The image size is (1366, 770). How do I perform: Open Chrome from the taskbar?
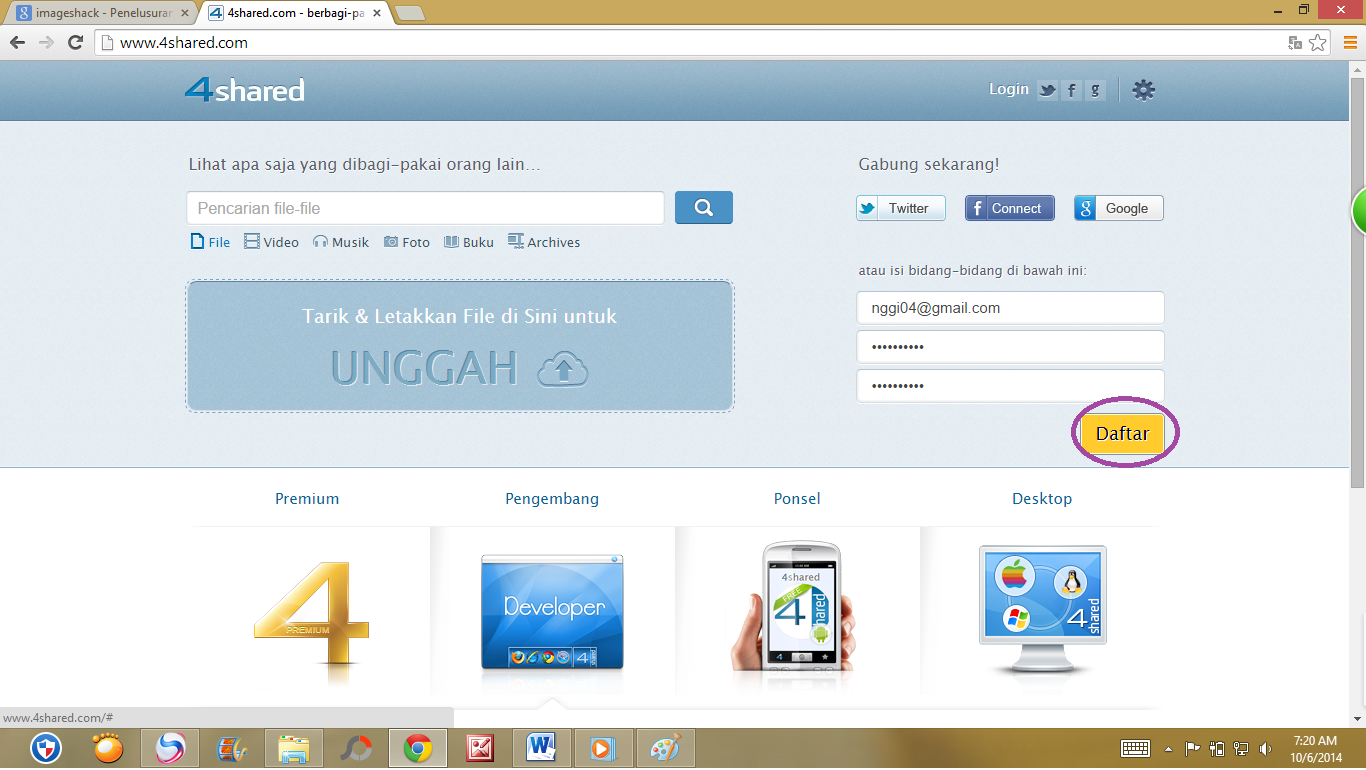tap(417, 748)
